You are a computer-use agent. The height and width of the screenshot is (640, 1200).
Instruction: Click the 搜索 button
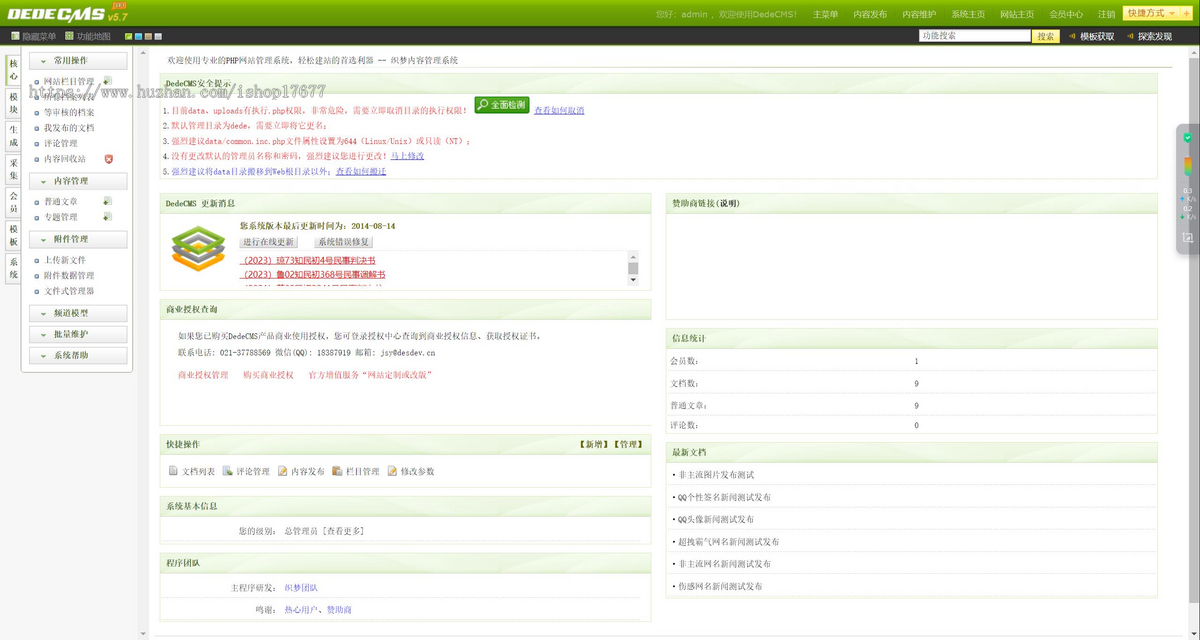coord(1046,36)
